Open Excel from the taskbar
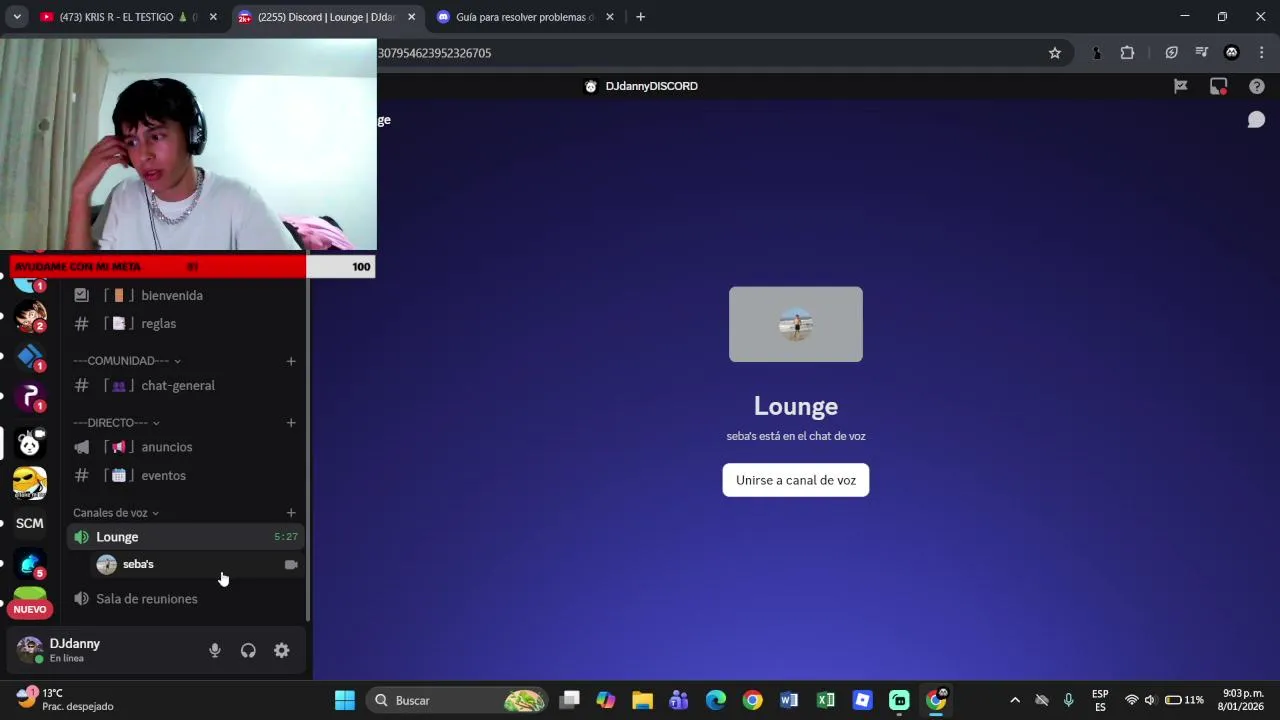The width and height of the screenshot is (1280, 720). point(826,700)
